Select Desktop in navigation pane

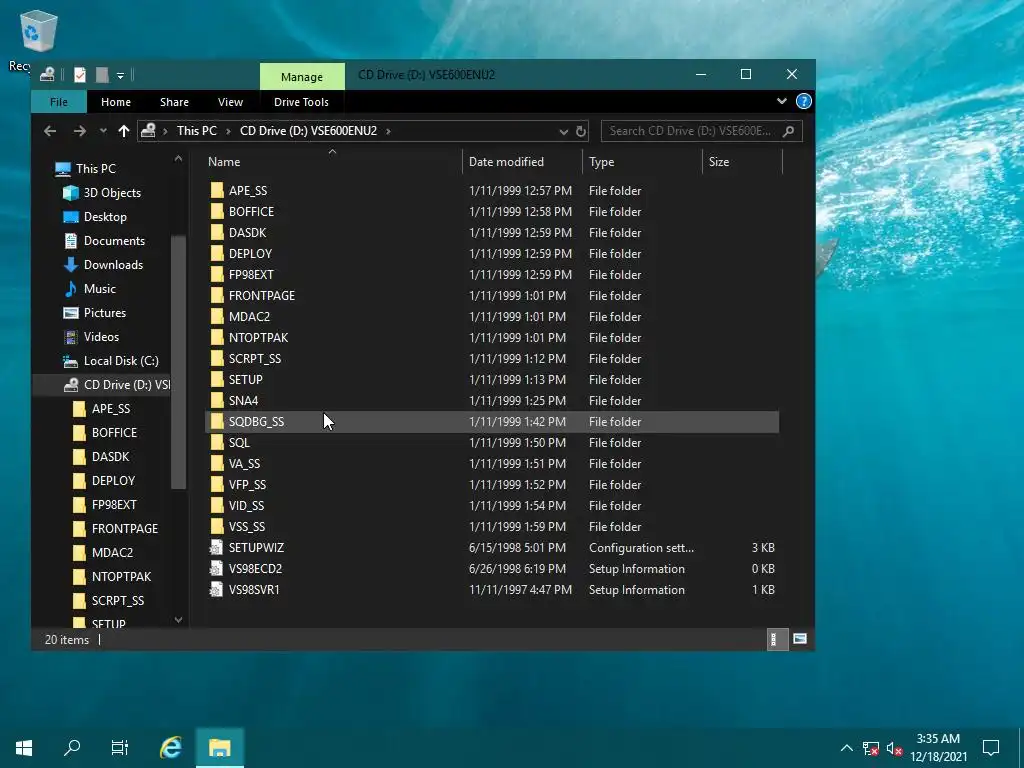(x=104, y=217)
